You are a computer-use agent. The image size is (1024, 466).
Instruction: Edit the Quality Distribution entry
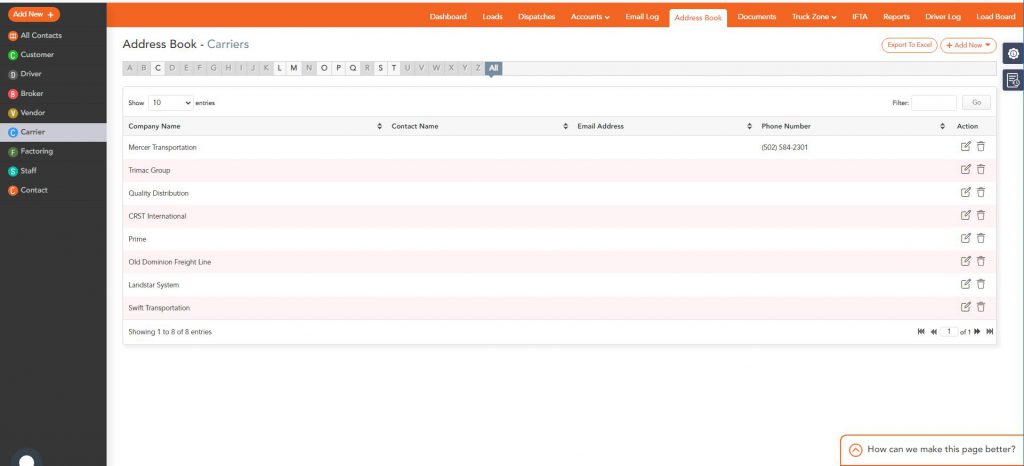pyautogui.click(x=965, y=193)
